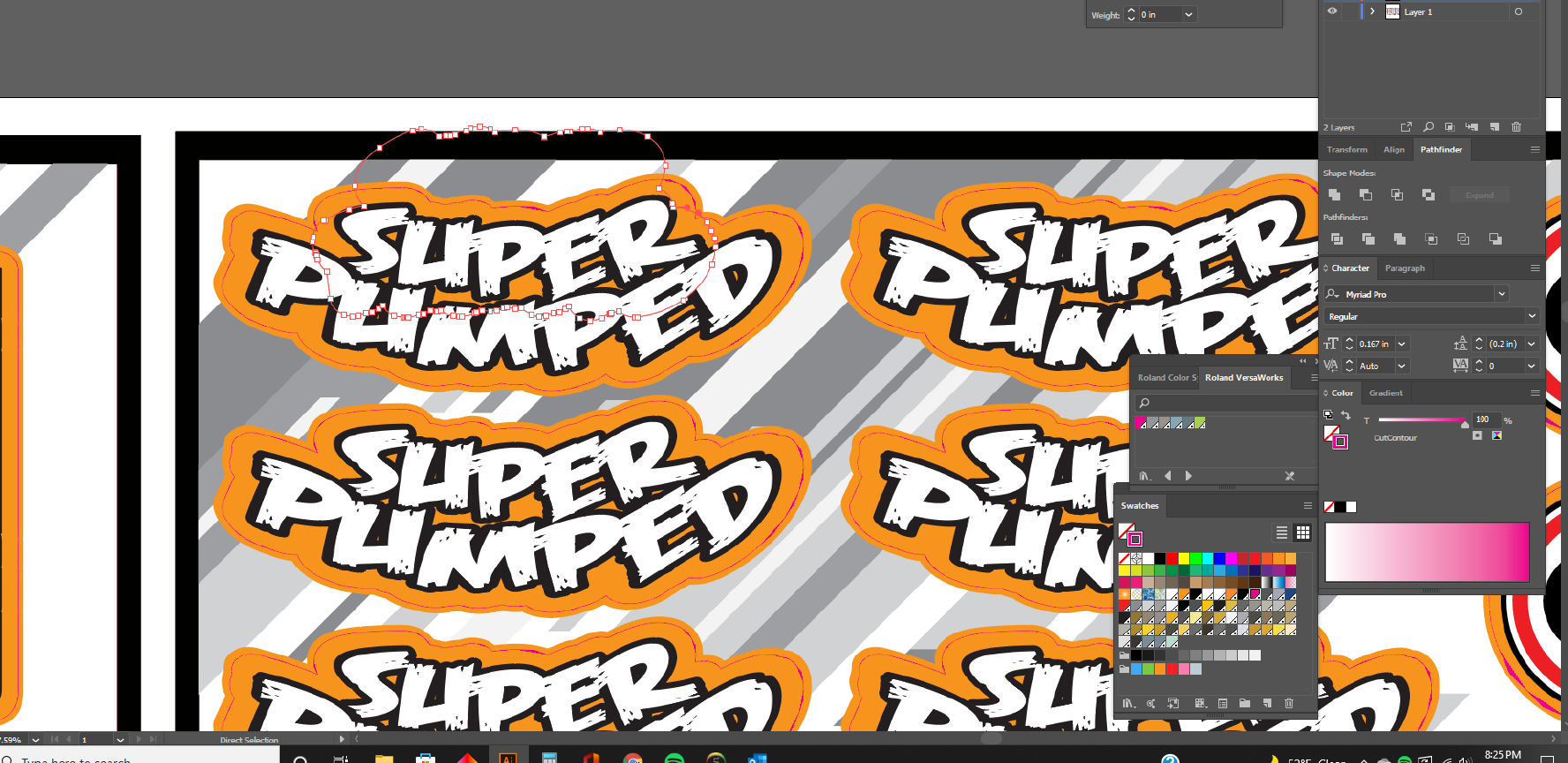
Task: Click the tint percentage field showing 100
Action: pyautogui.click(x=1486, y=419)
